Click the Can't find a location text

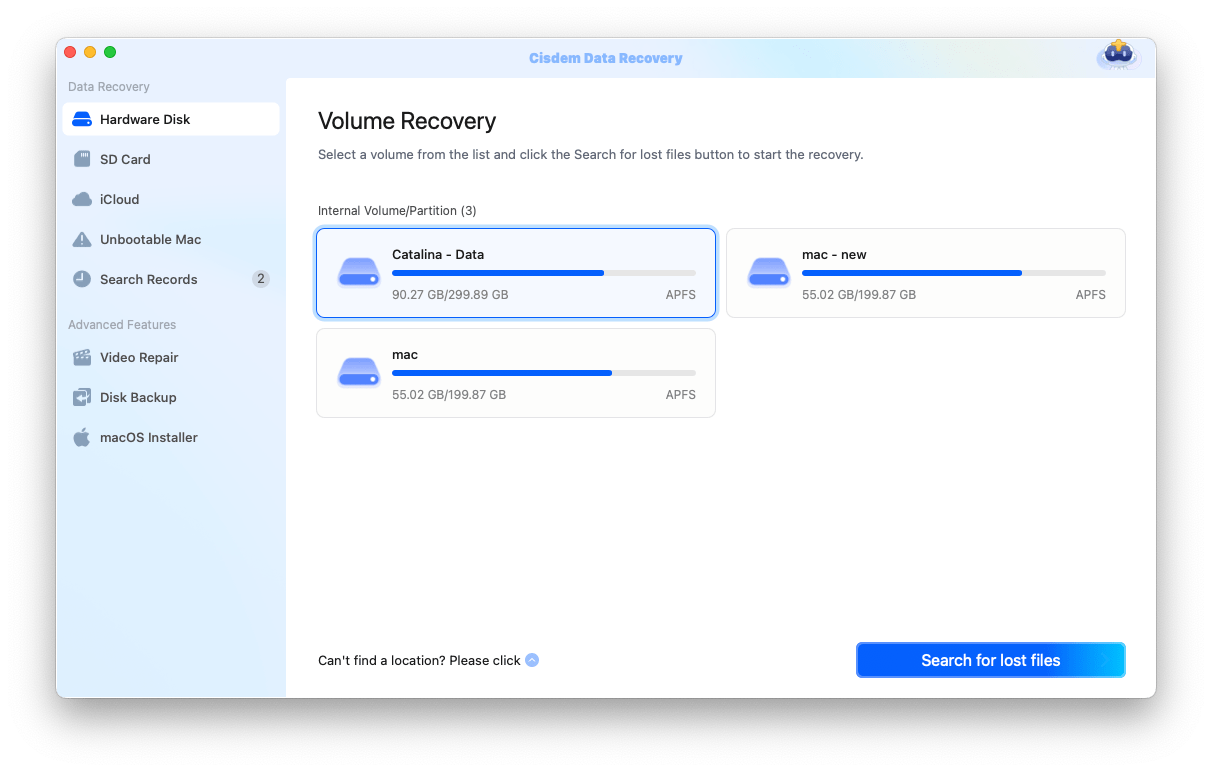click(417, 660)
